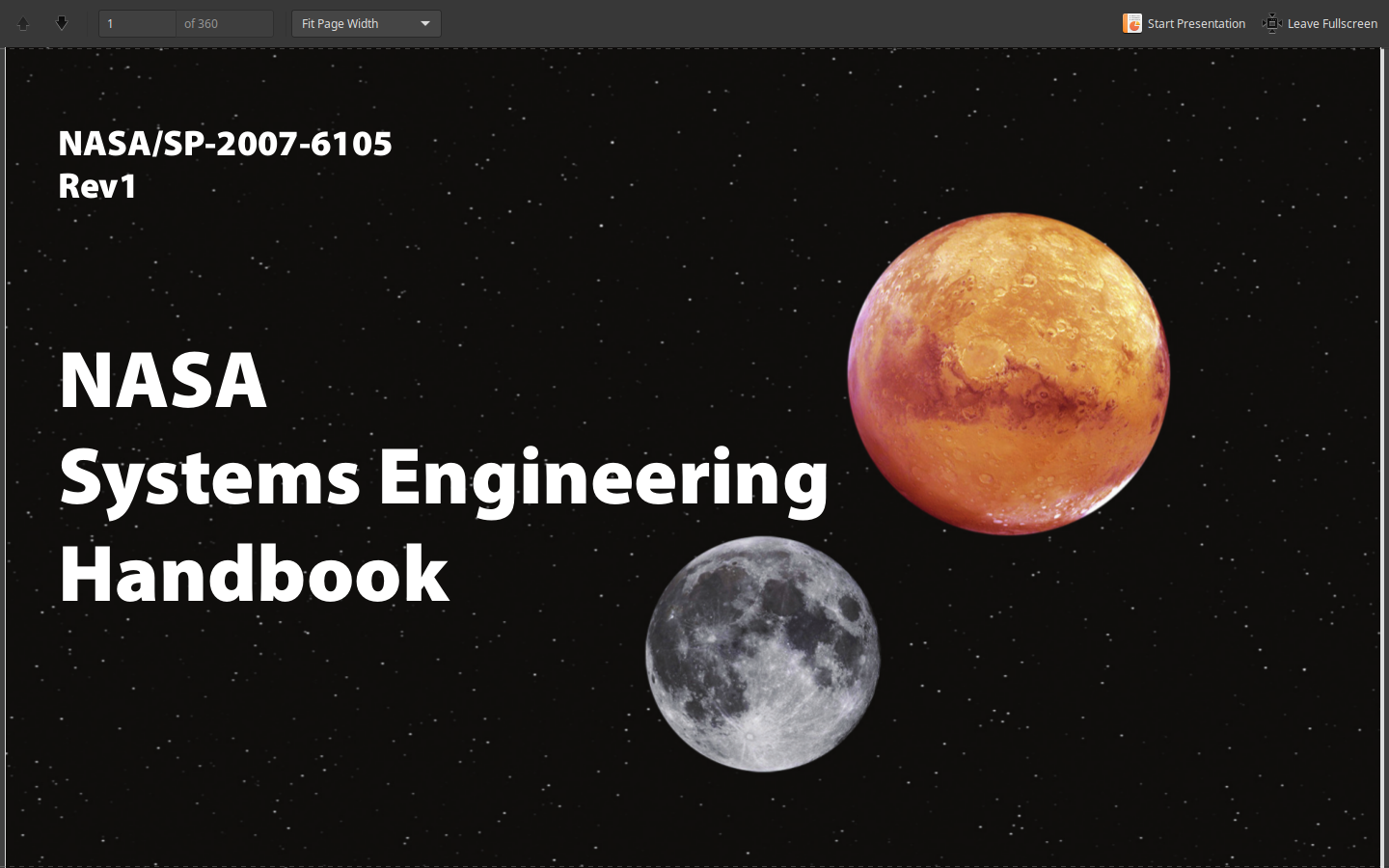Click the Start Presentation icon
The image size is (1389, 868).
[1132, 23]
